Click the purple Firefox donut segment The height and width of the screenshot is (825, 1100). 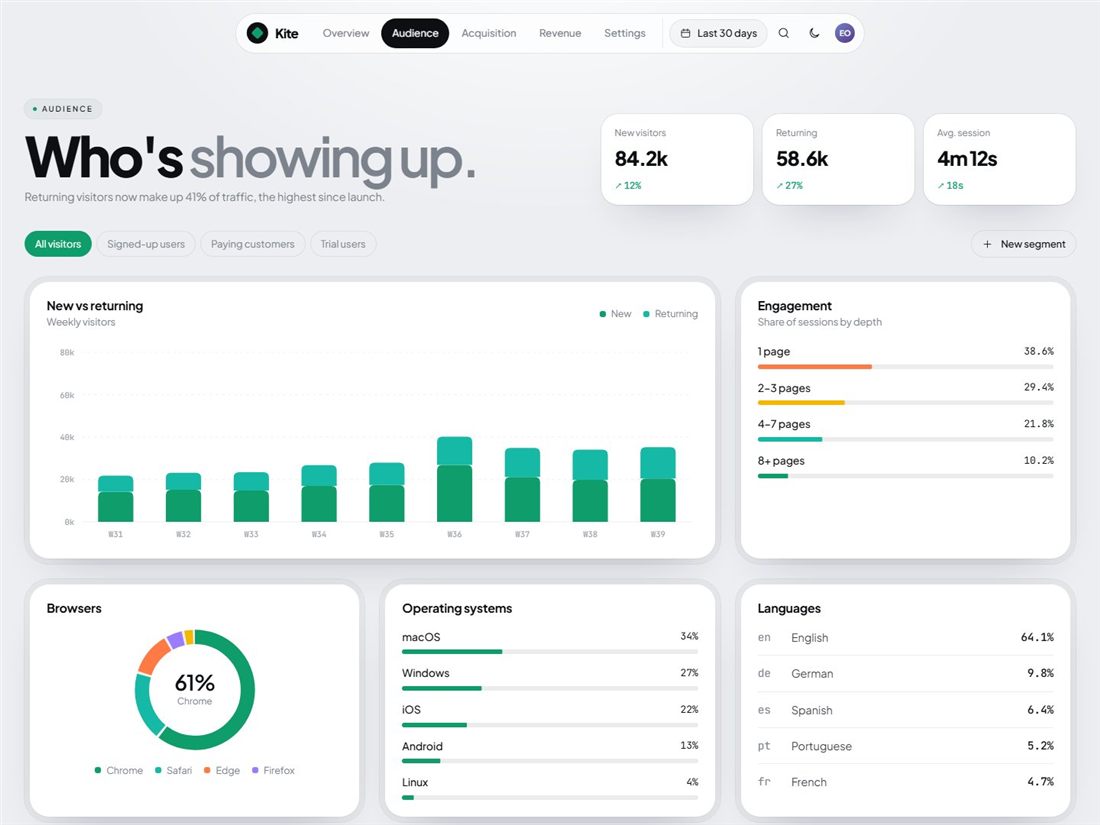tap(175, 639)
